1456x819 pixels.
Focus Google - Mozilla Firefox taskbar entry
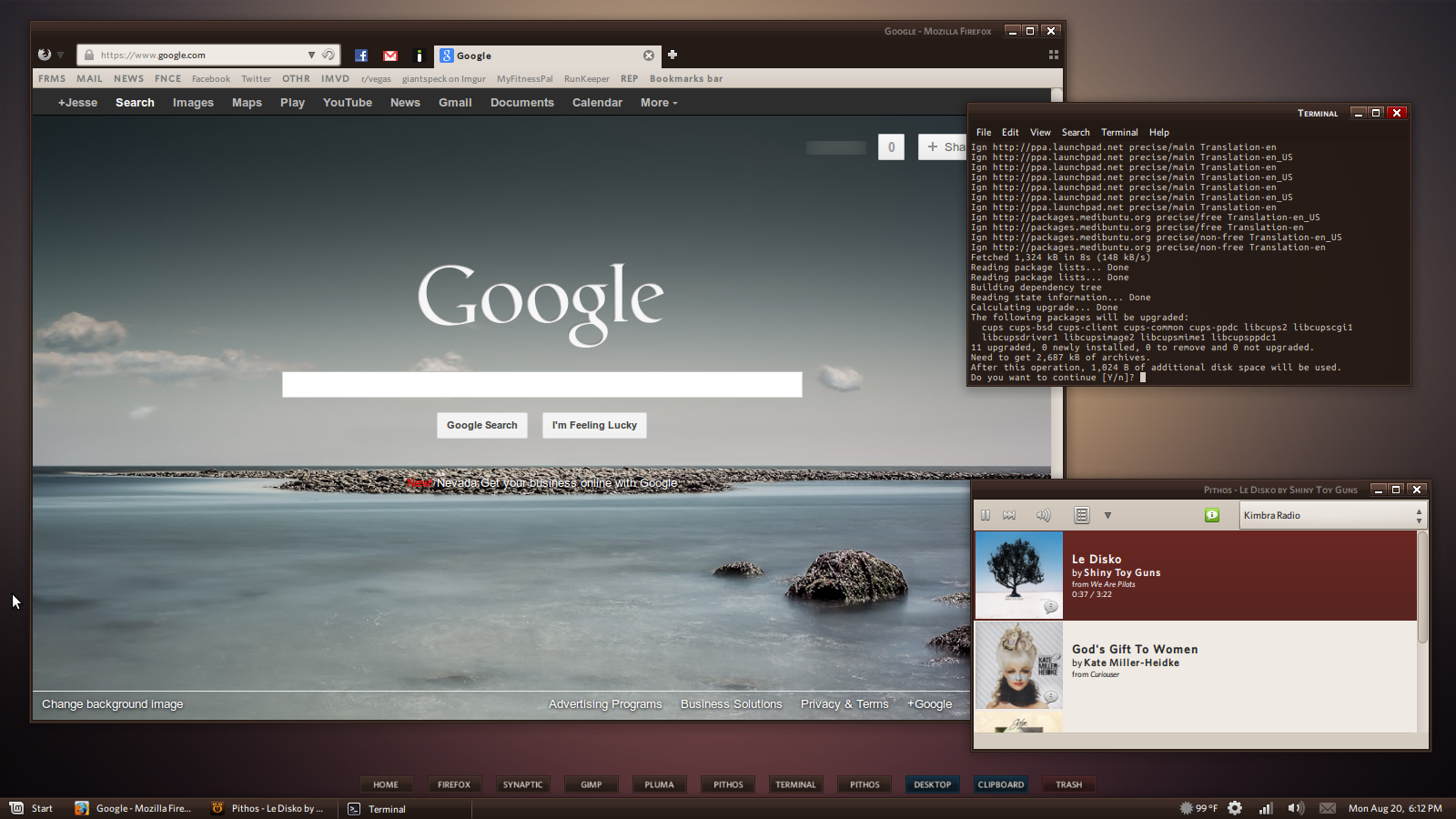(x=134, y=808)
